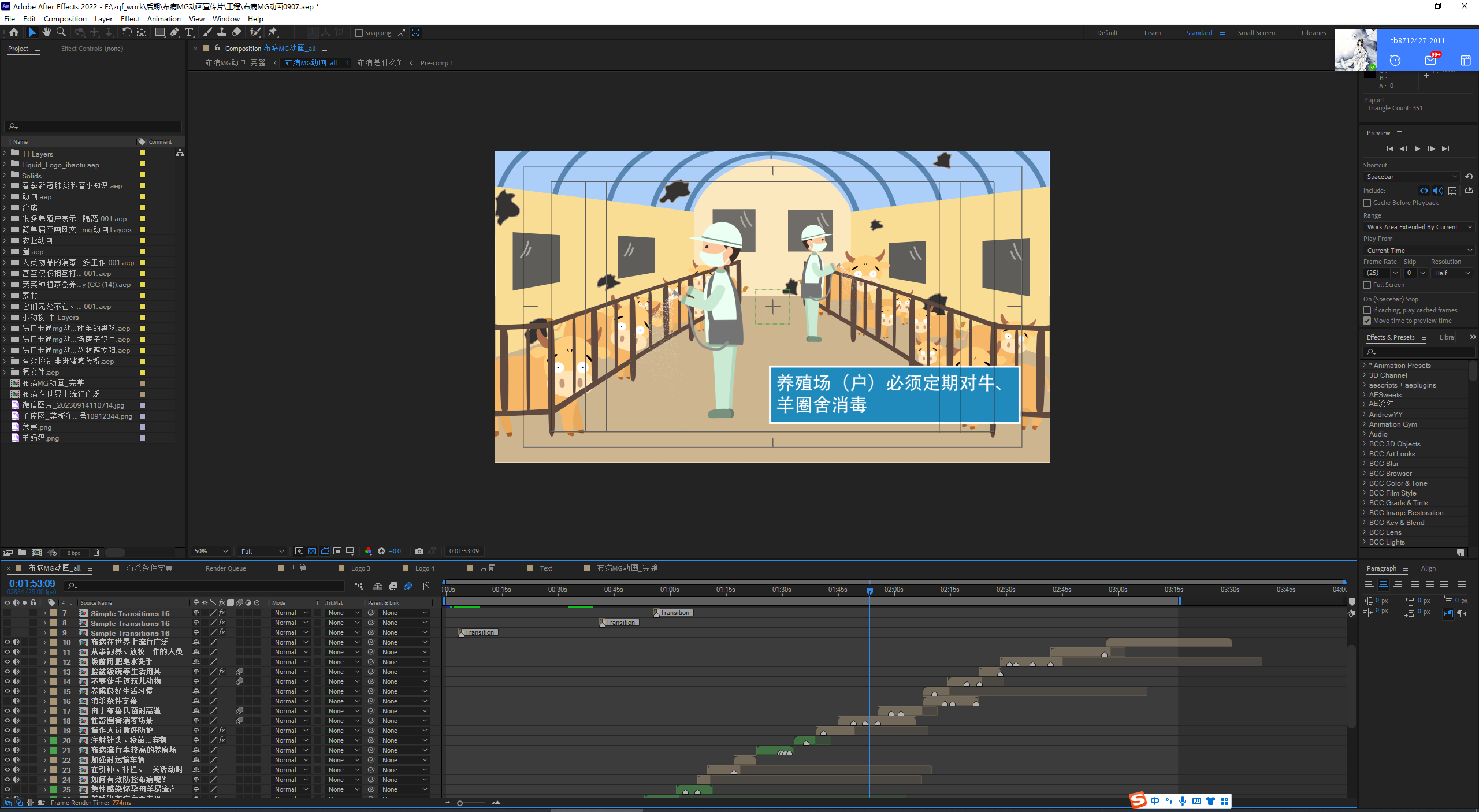Toggle include video eye in Preview panel

(1424, 191)
